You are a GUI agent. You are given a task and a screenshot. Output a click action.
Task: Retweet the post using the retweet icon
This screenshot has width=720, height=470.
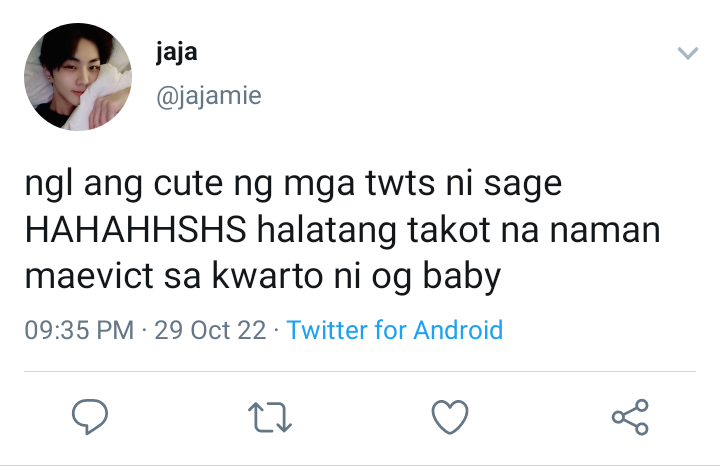click(x=270, y=417)
